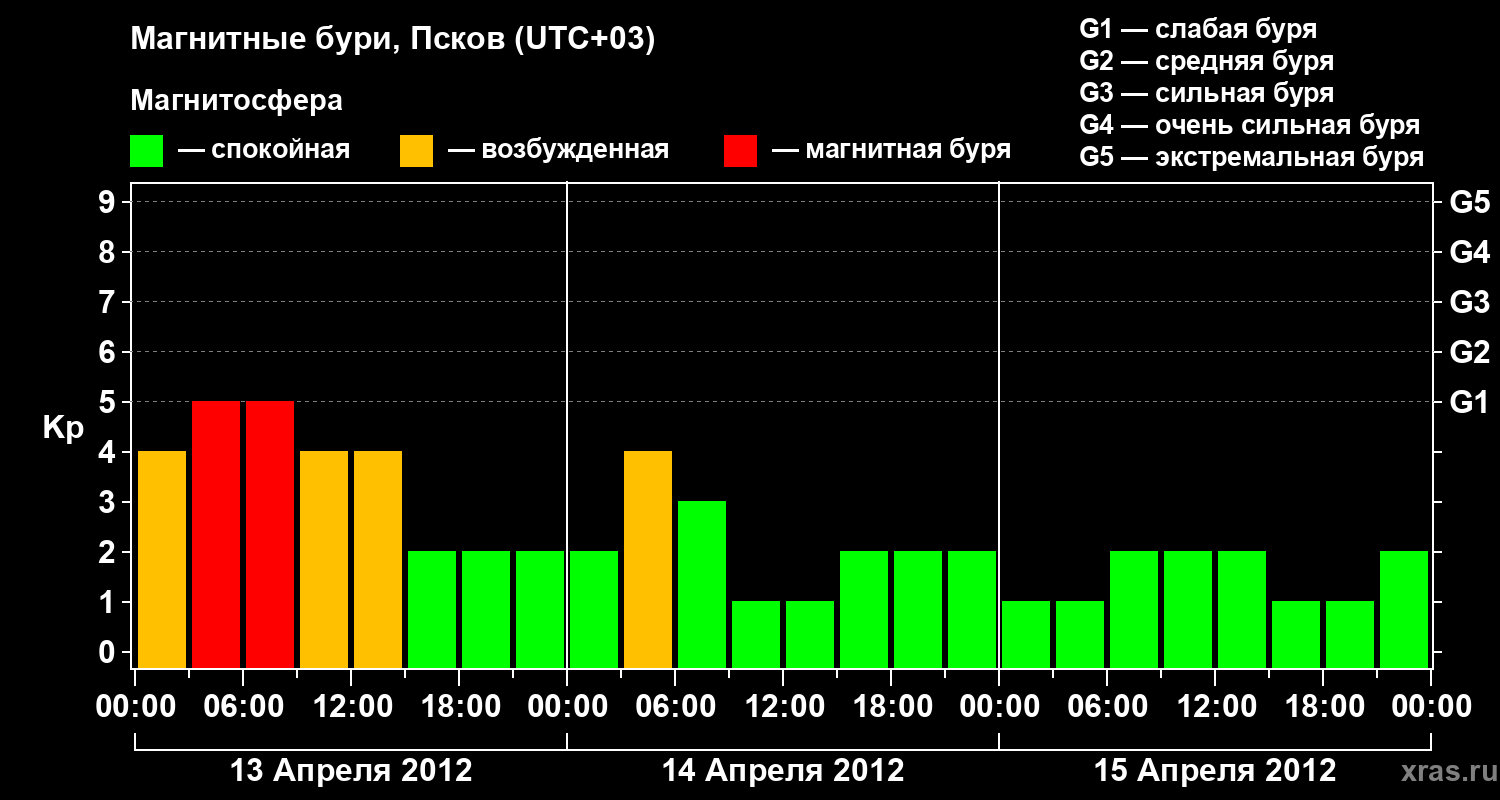This screenshot has width=1500, height=800.
Task: Click the green bar for 03:00–06:00 on 15 April
Action: coord(1080,634)
